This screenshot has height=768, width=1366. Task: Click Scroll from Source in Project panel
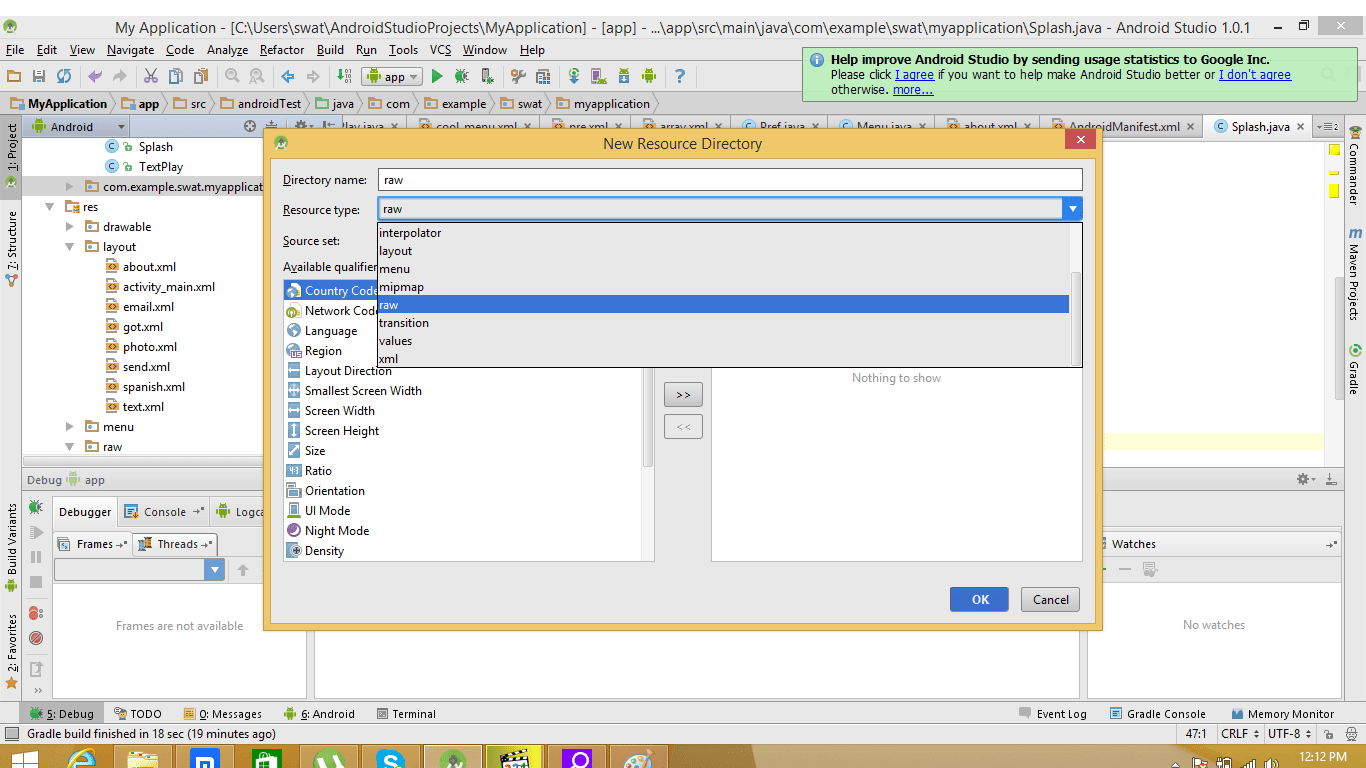click(250, 127)
